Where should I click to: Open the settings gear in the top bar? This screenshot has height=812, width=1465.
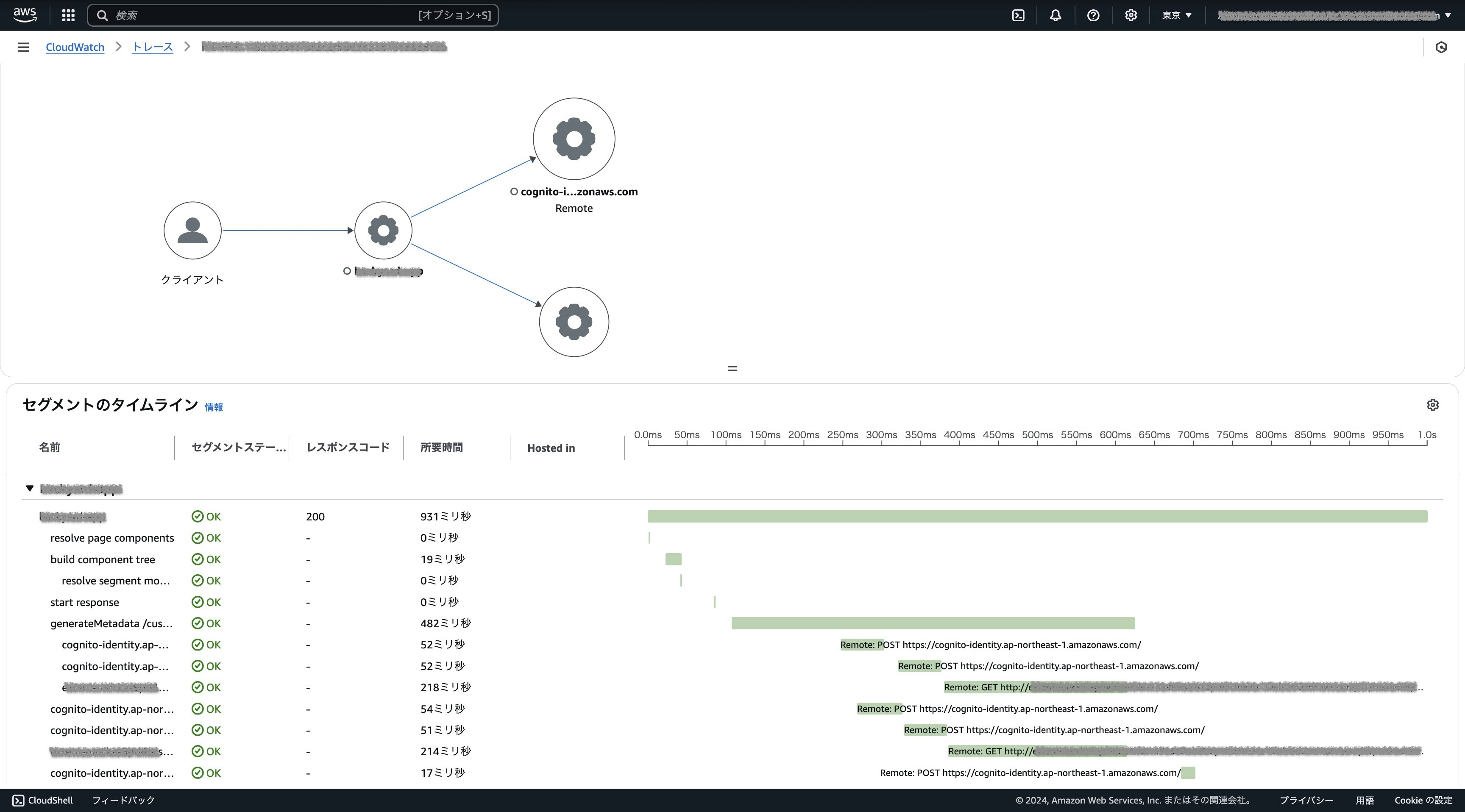click(x=1131, y=15)
